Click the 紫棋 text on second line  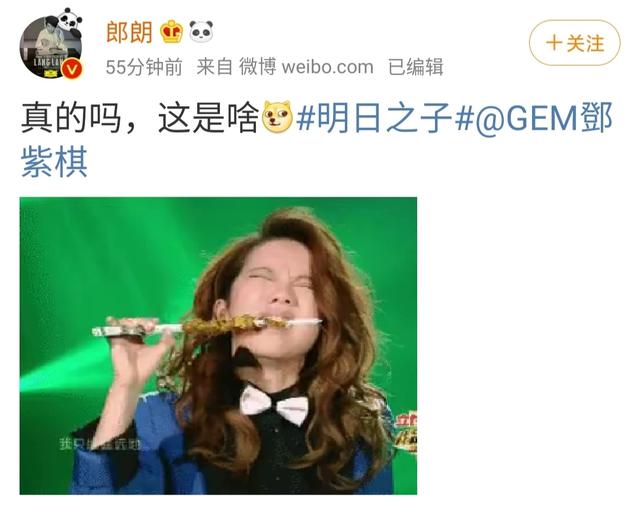click(54, 162)
